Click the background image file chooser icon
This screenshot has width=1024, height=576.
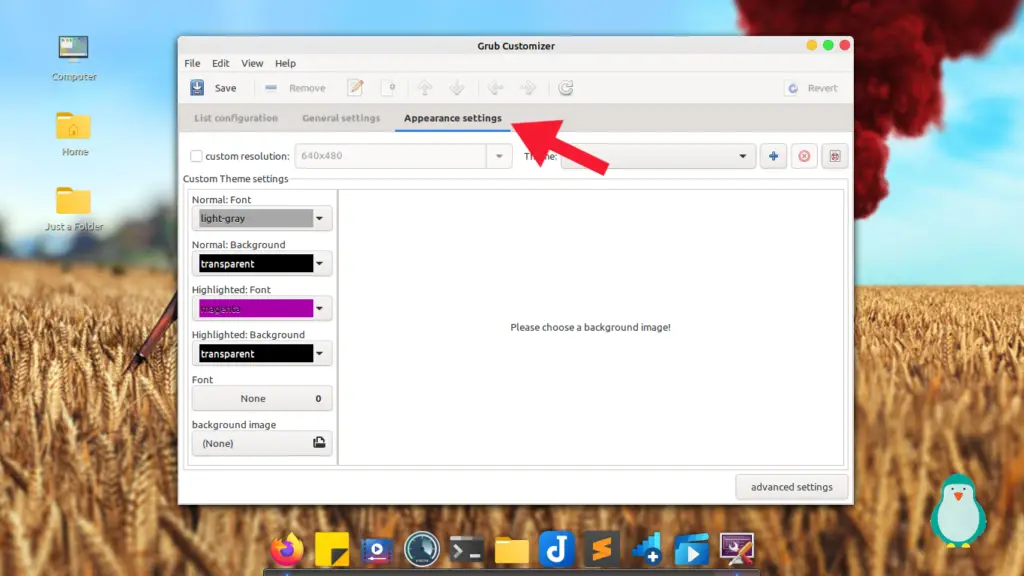[x=319, y=443]
